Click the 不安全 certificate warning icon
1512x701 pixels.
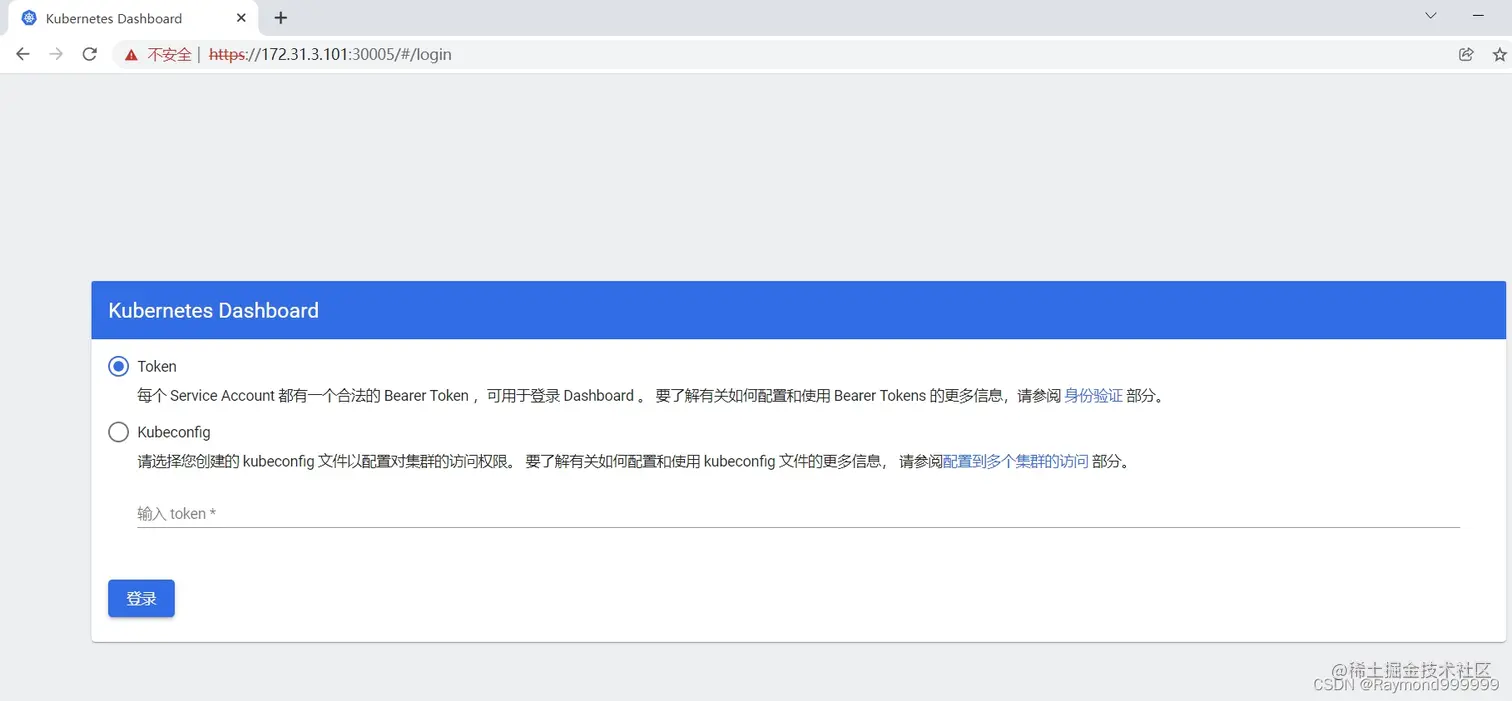point(130,54)
